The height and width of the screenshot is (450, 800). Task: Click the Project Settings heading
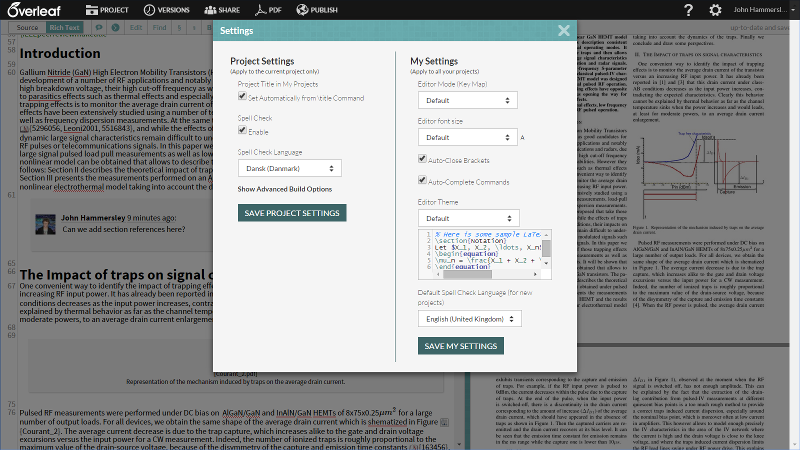(262, 61)
